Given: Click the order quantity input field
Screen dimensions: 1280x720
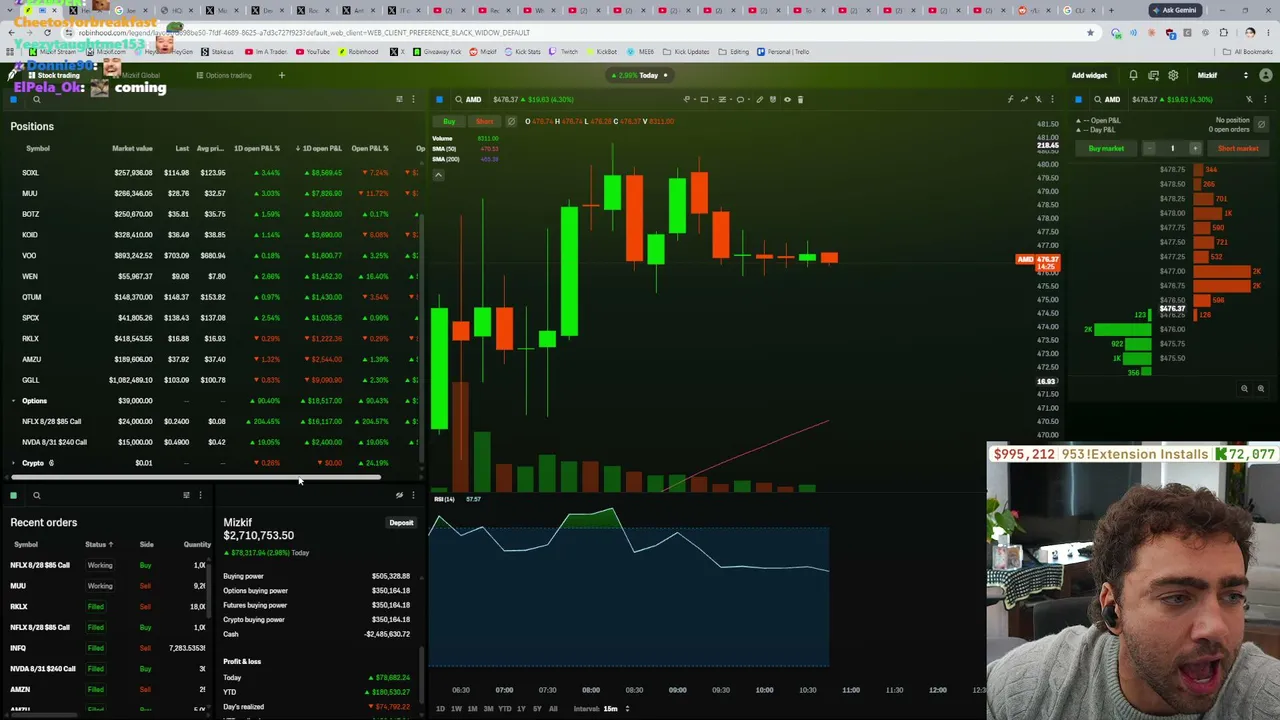Looking at the screenshot, I should point(1172,148).
